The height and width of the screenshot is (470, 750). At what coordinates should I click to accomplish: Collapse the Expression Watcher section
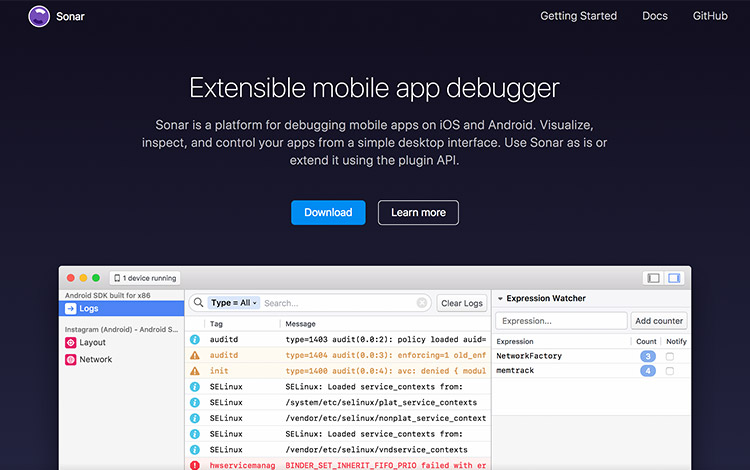point(500,298)
